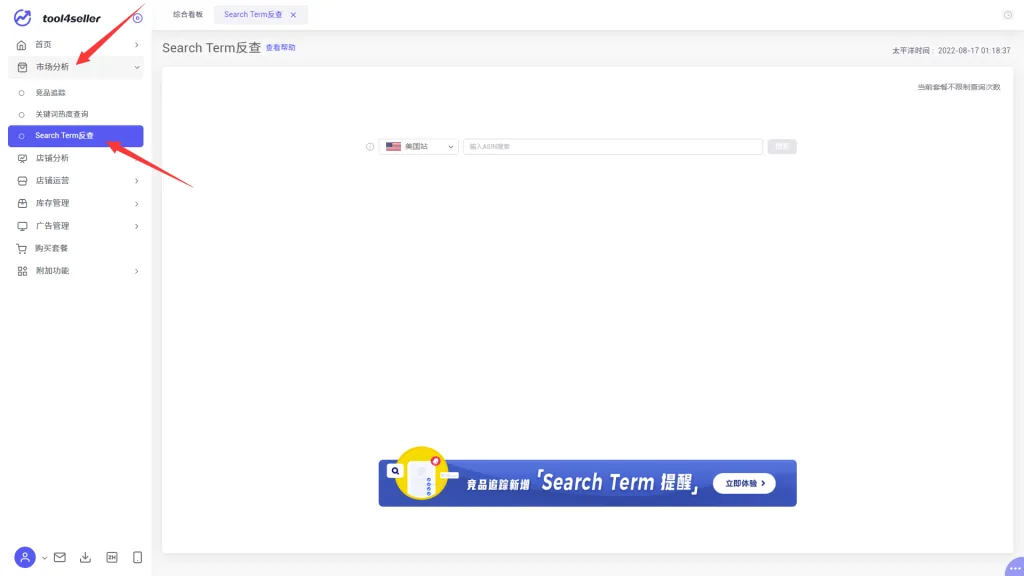Click the 店铺分析 chart icon
1024x576 pixels.
point(22,159)
